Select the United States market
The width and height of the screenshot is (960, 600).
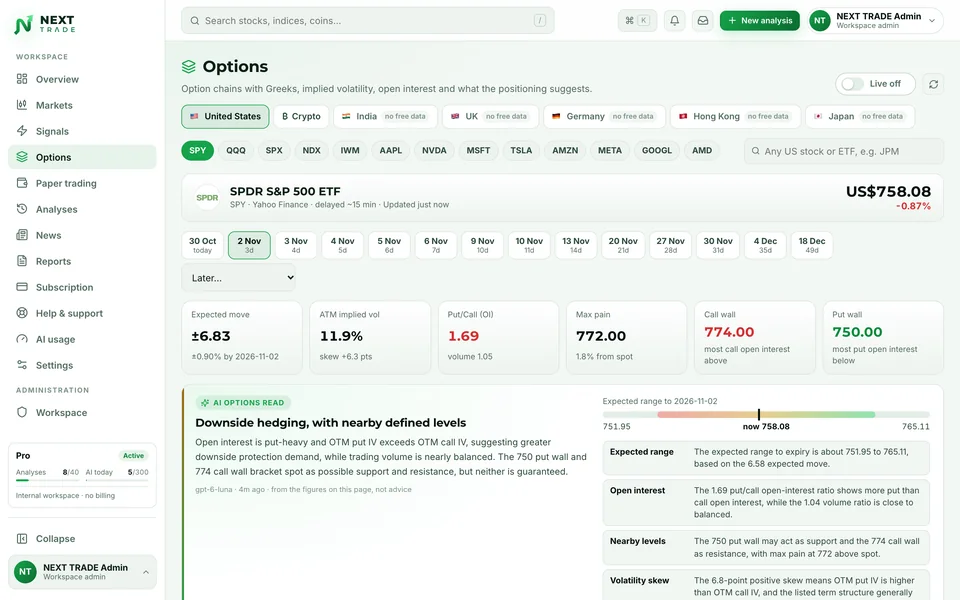pos(225,116)
